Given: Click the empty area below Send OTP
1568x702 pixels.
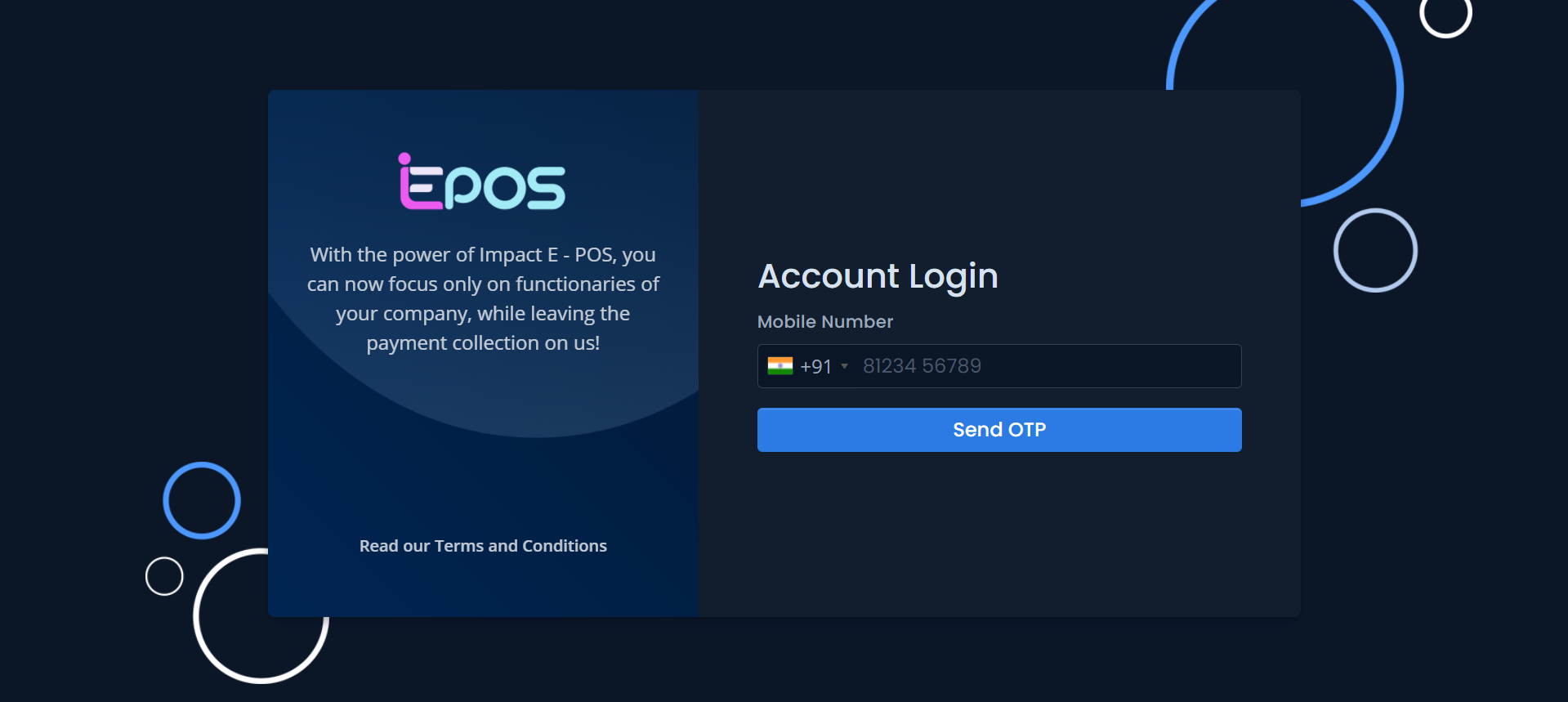Looking at the screenshot, I should click(998, 531).
